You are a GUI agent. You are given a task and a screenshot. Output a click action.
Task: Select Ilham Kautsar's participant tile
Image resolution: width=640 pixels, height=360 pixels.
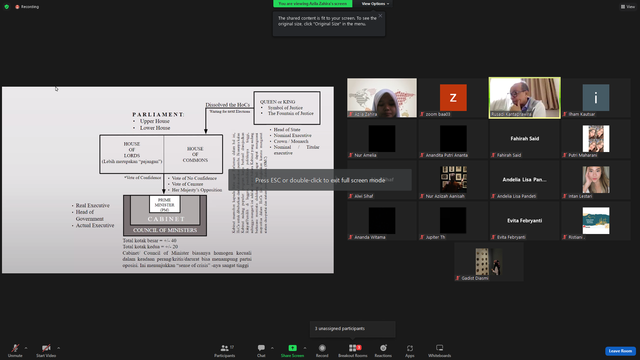[x=596, y=98]
